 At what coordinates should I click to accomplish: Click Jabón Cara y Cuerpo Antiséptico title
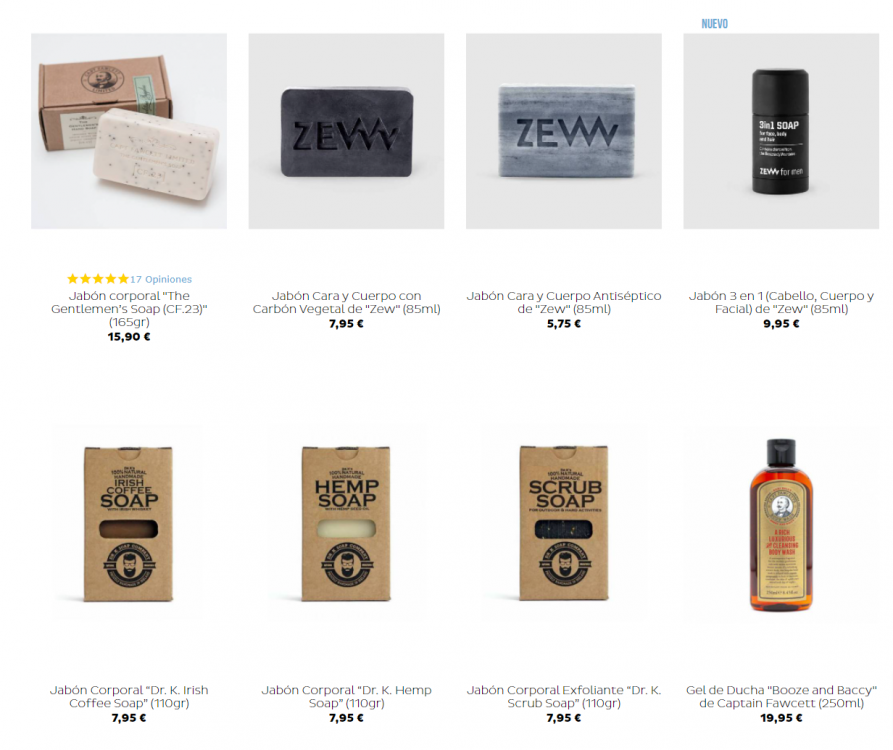click(564, 302)
